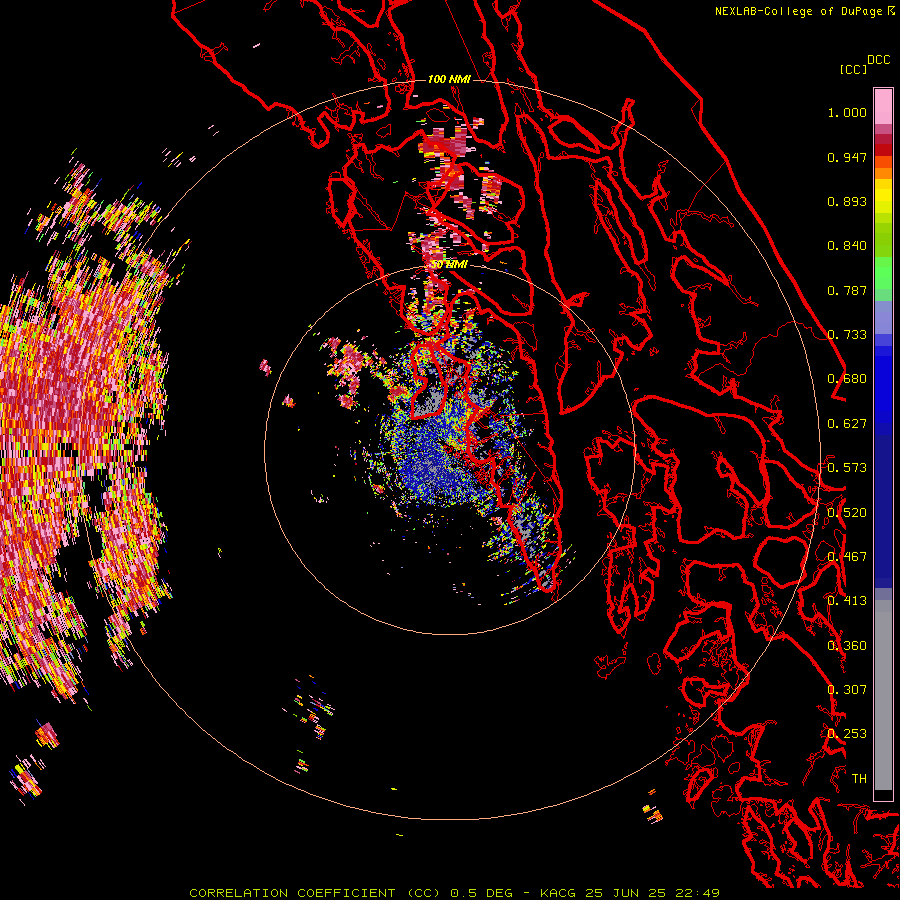Click the 0.307 scale value

pyautogui.click(x=847, y=690)
